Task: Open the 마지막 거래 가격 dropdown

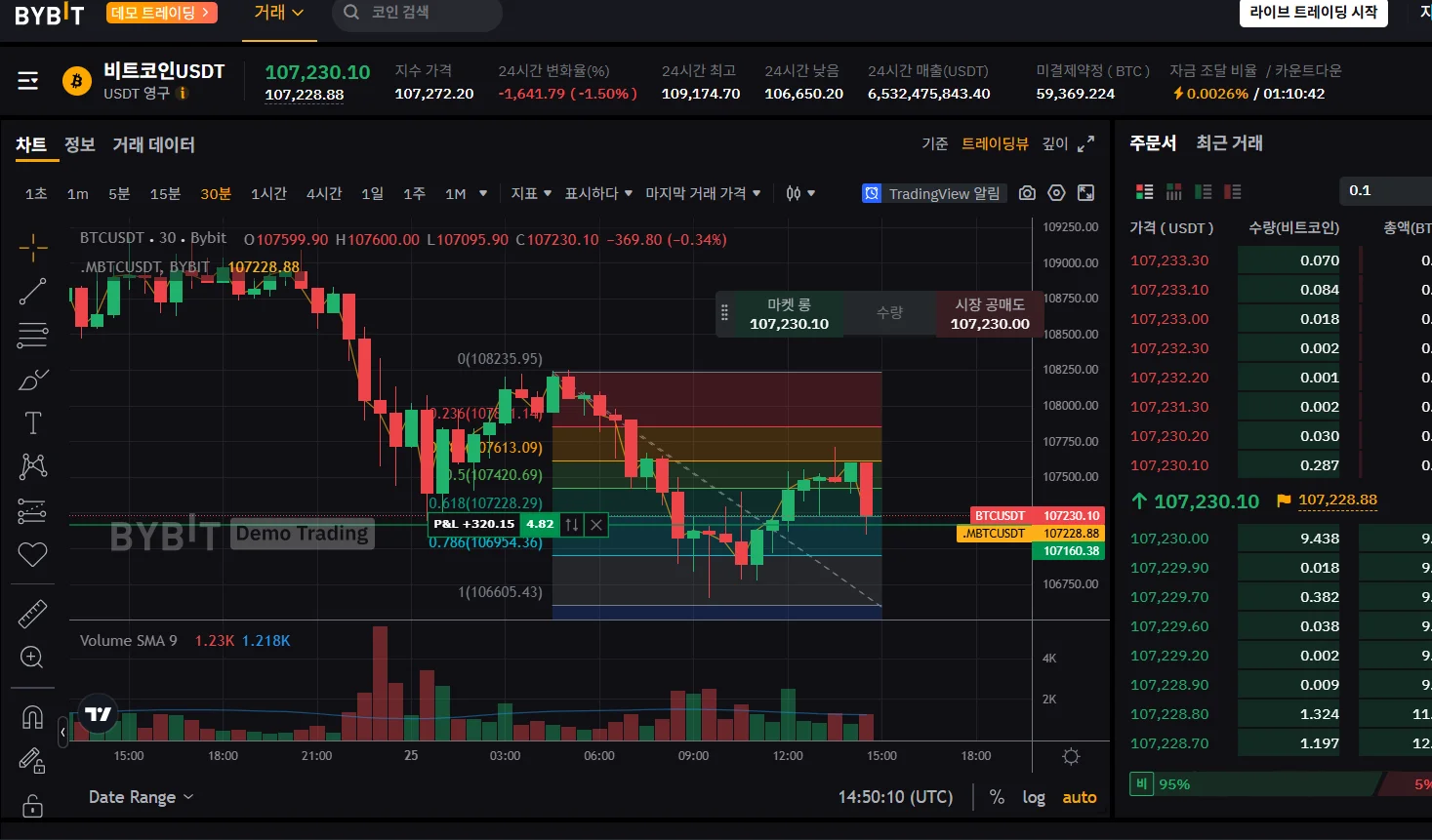Action: (x=703, y=193)
